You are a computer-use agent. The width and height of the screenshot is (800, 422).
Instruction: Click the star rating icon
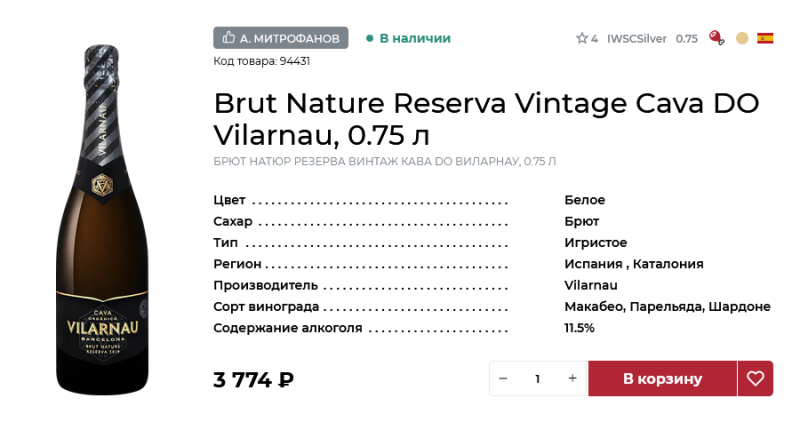coord(582,39)
